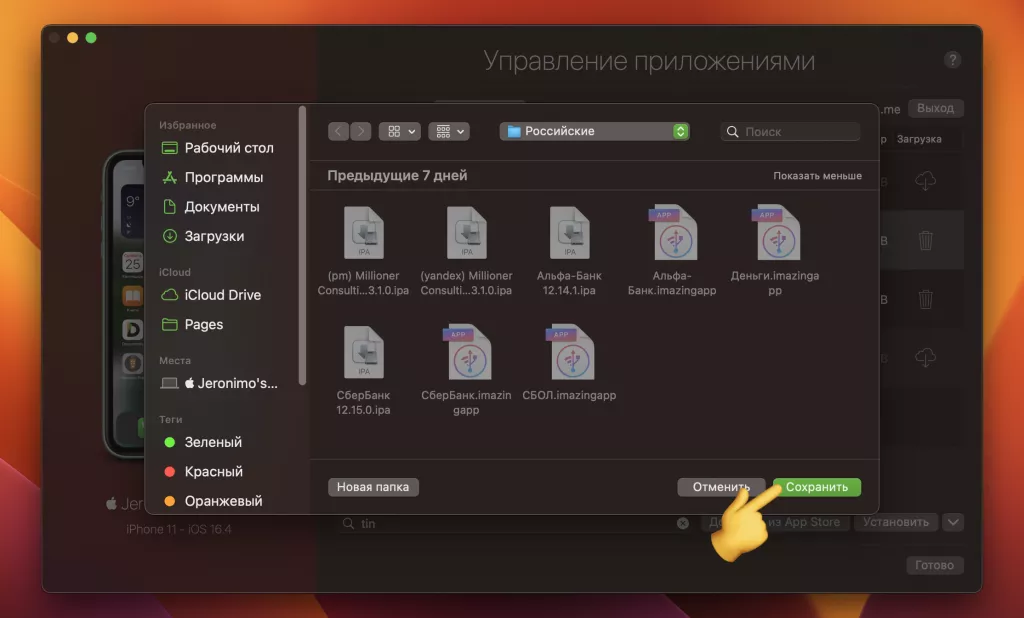
Task: Click Отменить to cancel the dialog
Action: point(721,487)
